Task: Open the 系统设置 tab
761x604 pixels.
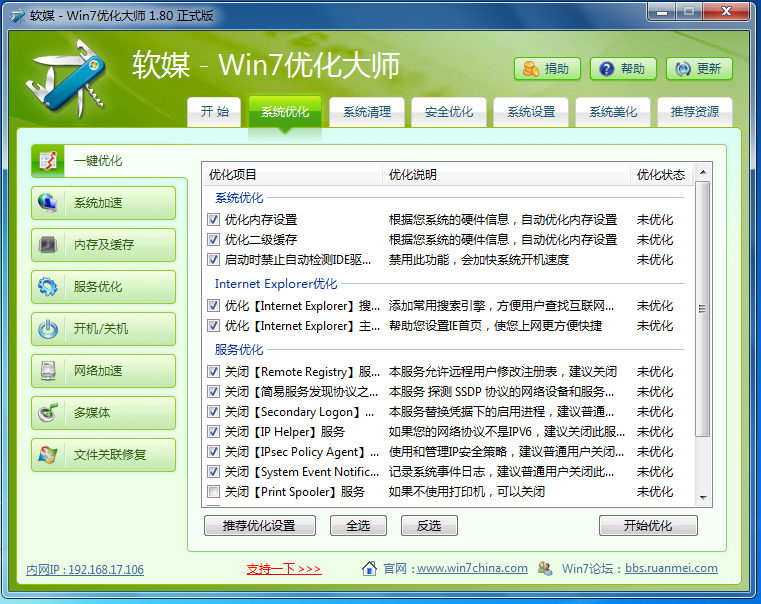Action: tap(530, 112)
